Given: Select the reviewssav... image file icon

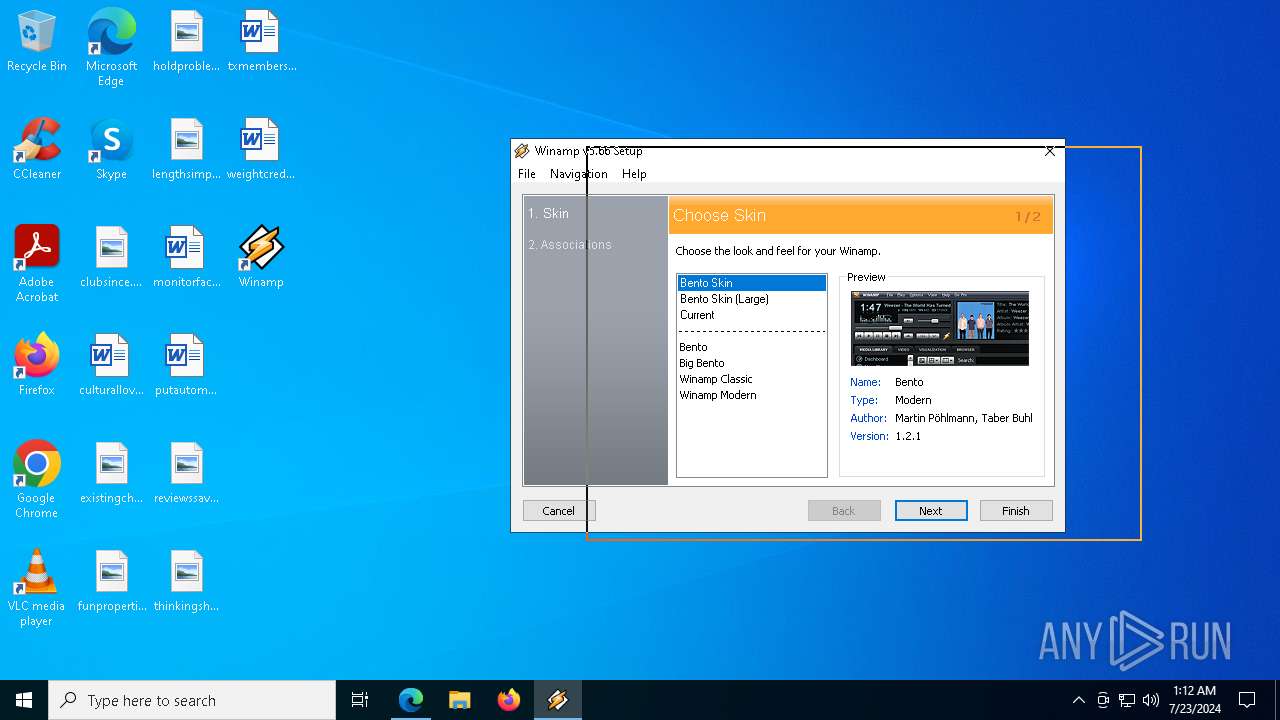Looking at the screenshot, I should 186,473.
